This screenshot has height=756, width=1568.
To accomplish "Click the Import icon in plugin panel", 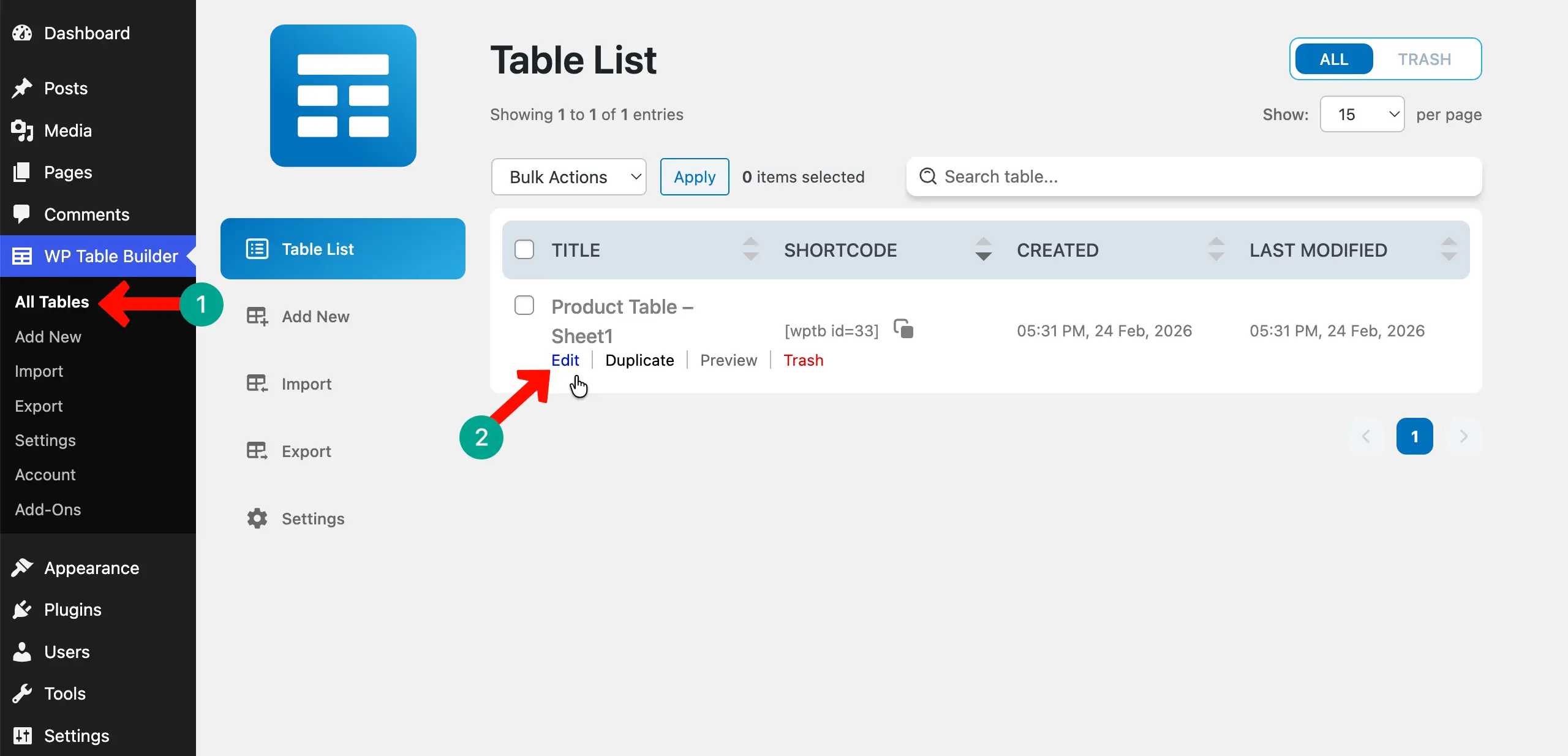I will tap(257, 384).
